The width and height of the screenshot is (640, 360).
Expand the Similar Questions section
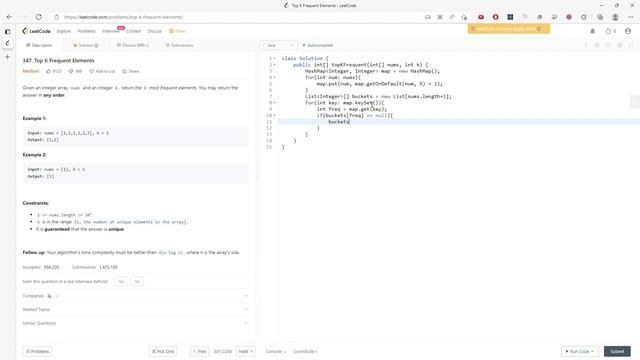coord(135,323)
